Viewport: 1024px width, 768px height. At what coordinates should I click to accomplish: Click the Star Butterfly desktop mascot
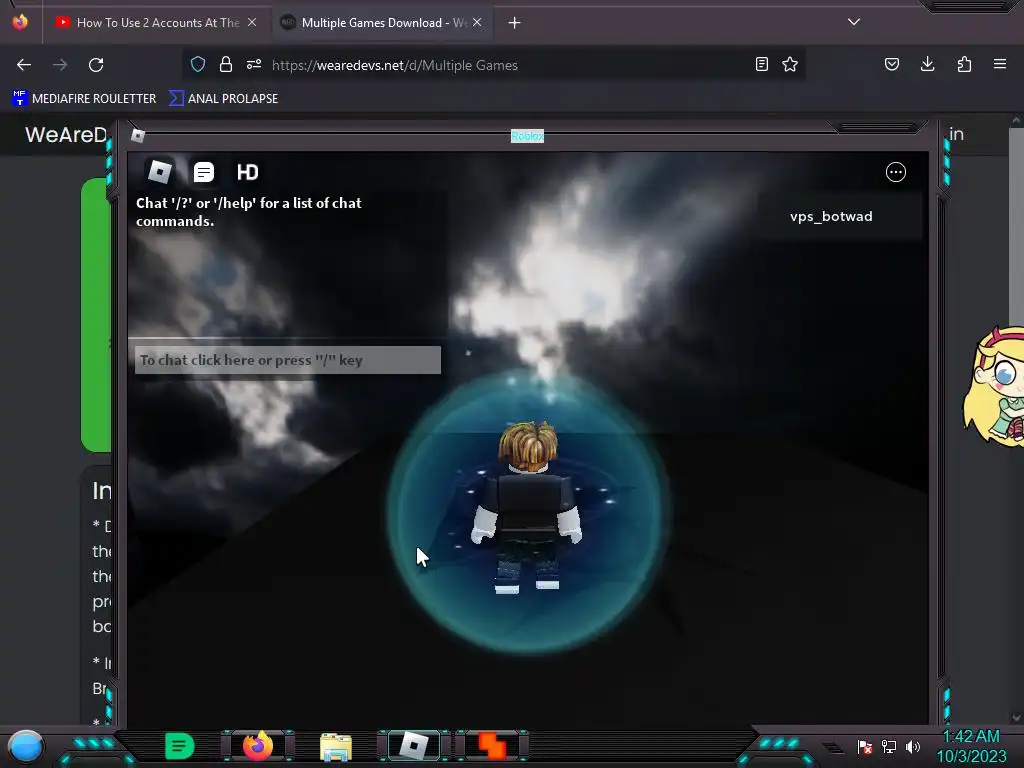pyautogui.click(x=993, y=387)
